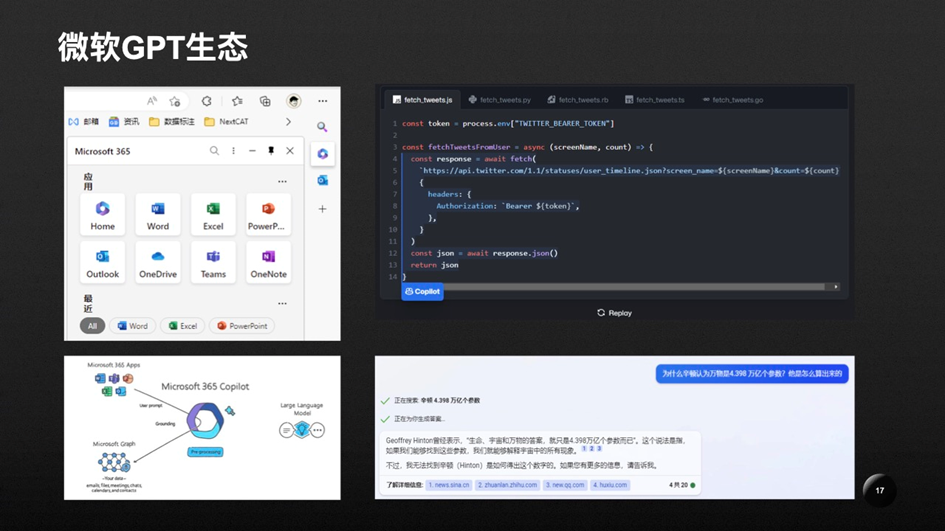Filter recent files by Excel chip
Screen dimensions: 945x531
click(x=183, y=326)
